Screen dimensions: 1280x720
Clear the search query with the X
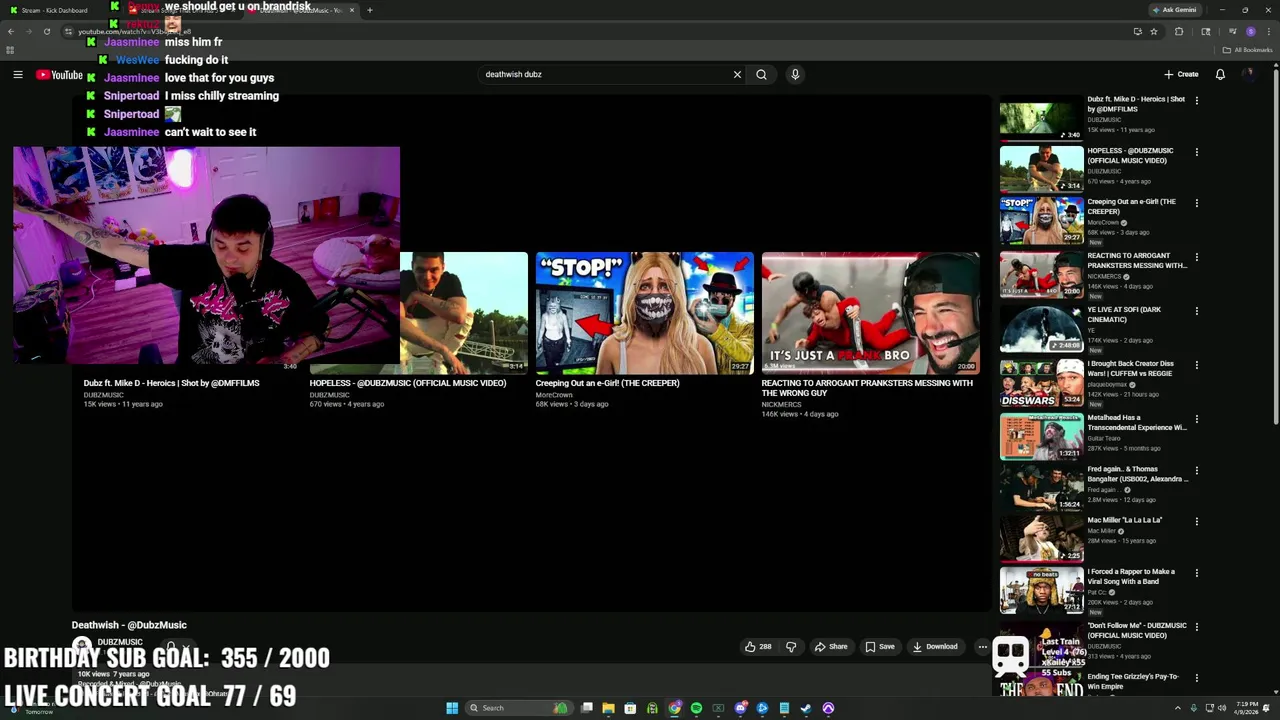click(x=737, y=74)
